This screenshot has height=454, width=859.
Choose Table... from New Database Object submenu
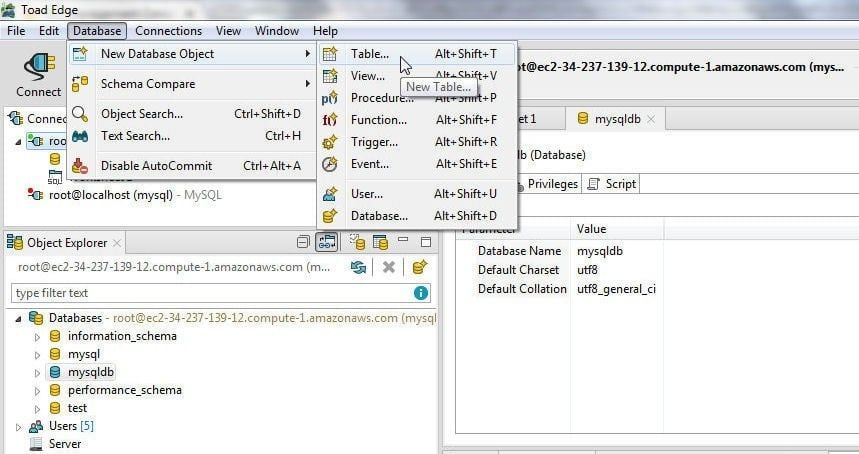417,54
